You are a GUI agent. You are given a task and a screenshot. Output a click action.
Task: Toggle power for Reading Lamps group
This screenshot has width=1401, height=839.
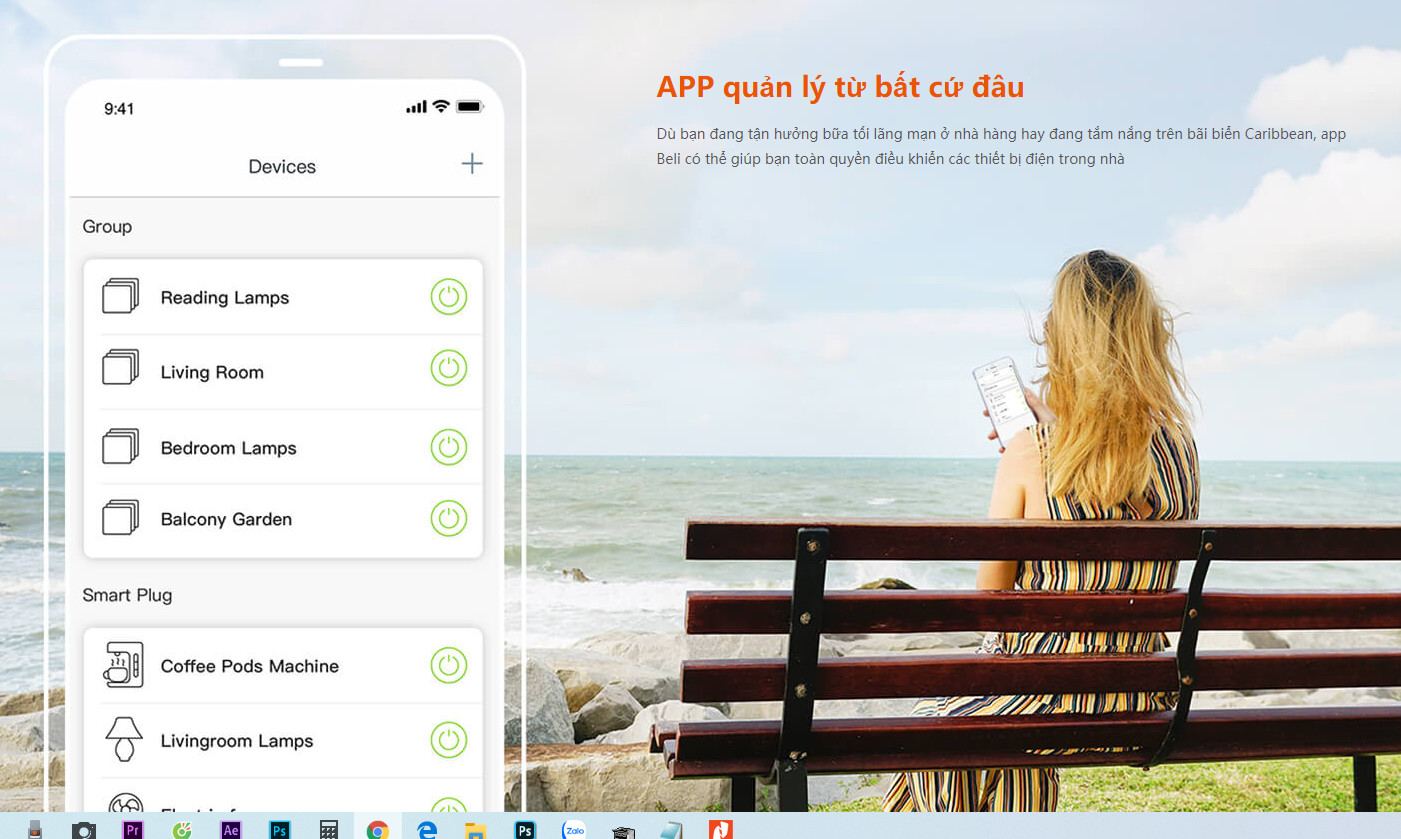pyautogui.click(x=449, y=297)
